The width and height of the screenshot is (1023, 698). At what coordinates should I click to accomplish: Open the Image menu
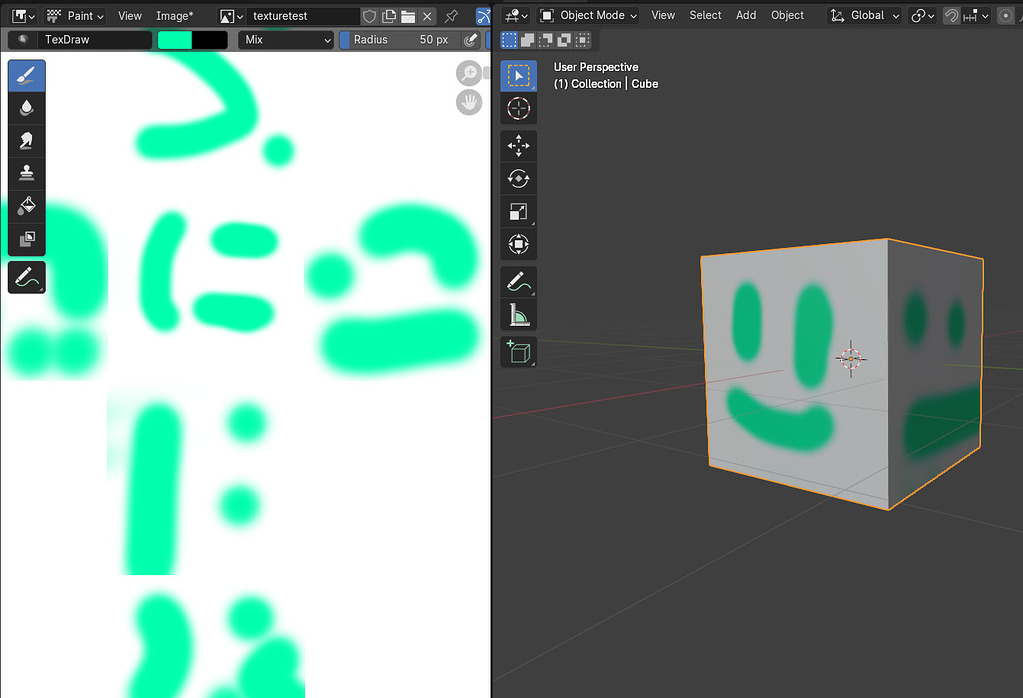click(x=172, y=16)
